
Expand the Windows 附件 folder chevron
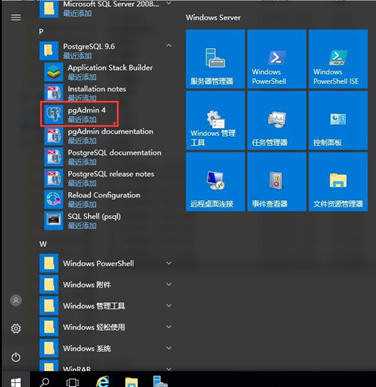pyautogui.click(x=169, y=284)
